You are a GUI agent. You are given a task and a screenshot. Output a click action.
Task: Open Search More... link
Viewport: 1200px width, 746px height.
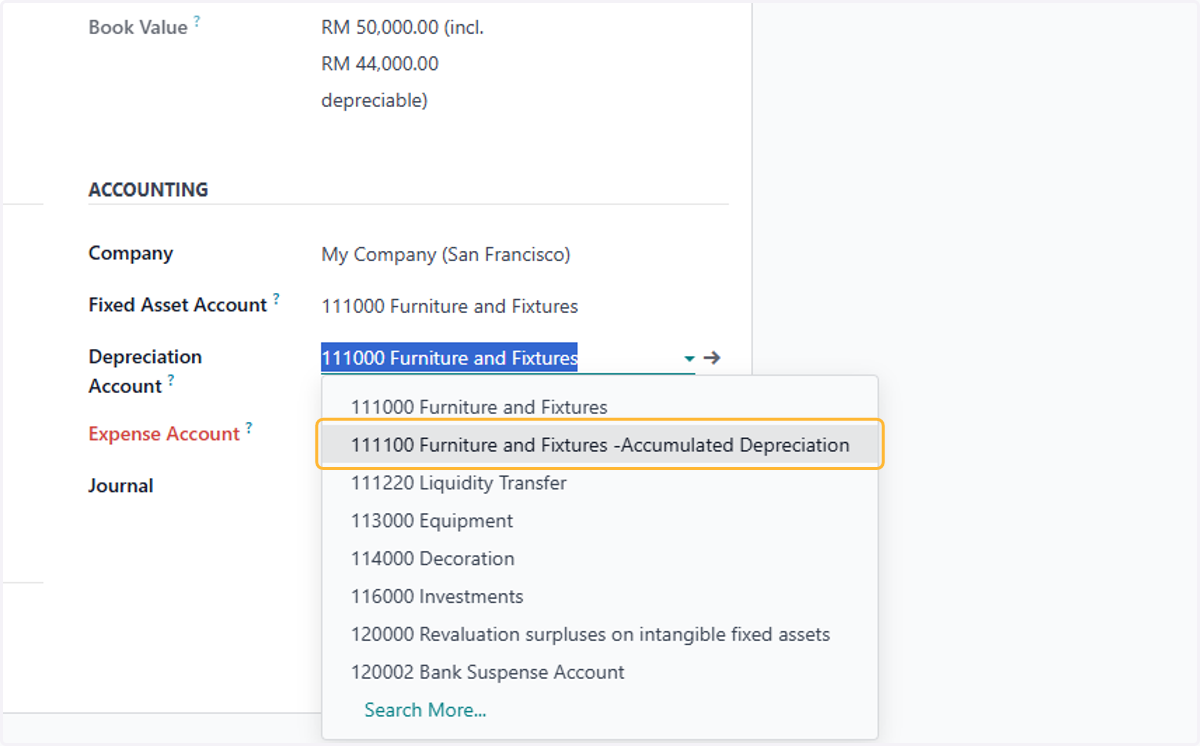tap(425, 710)
